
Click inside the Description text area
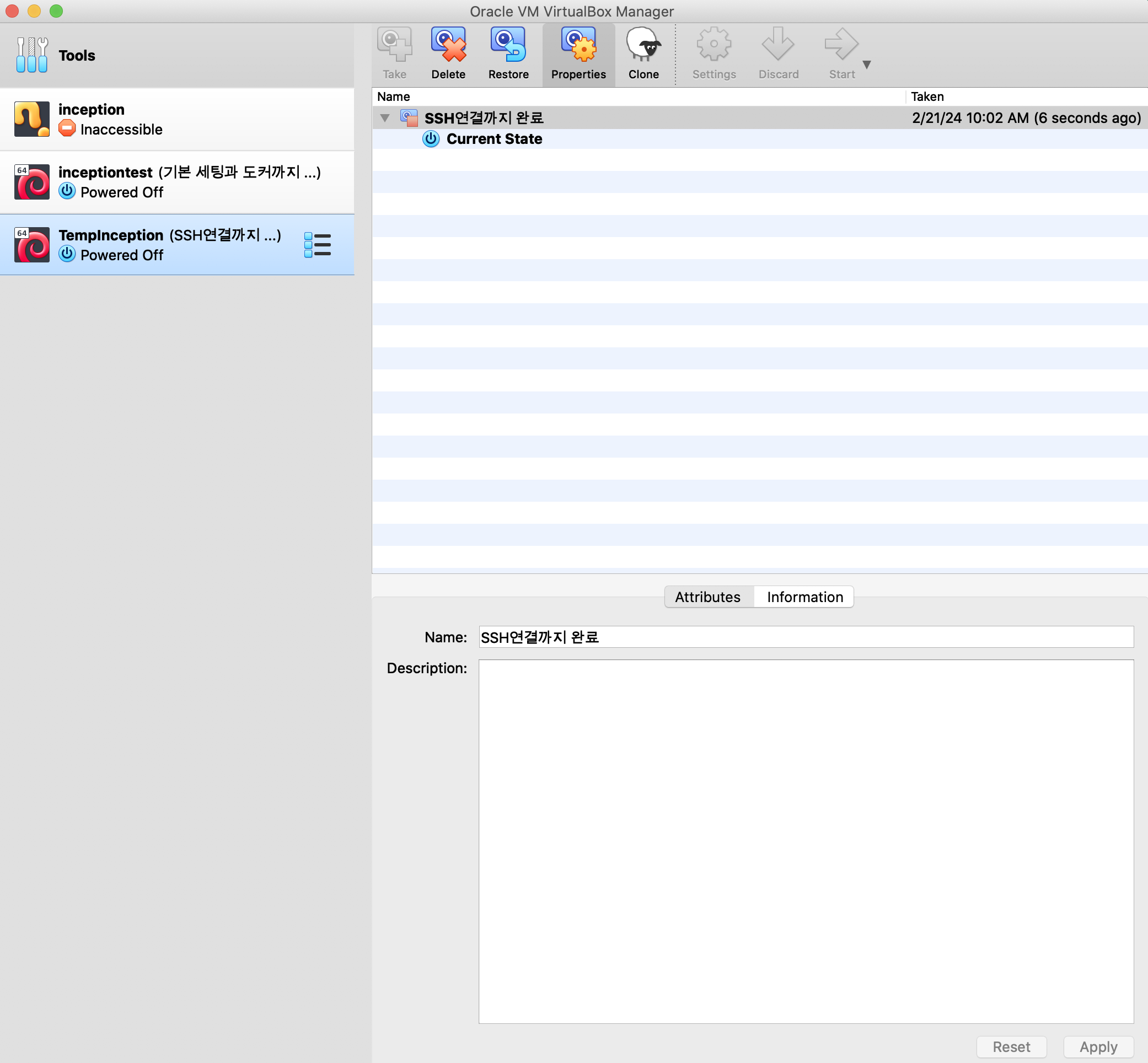tap(806, 841)
